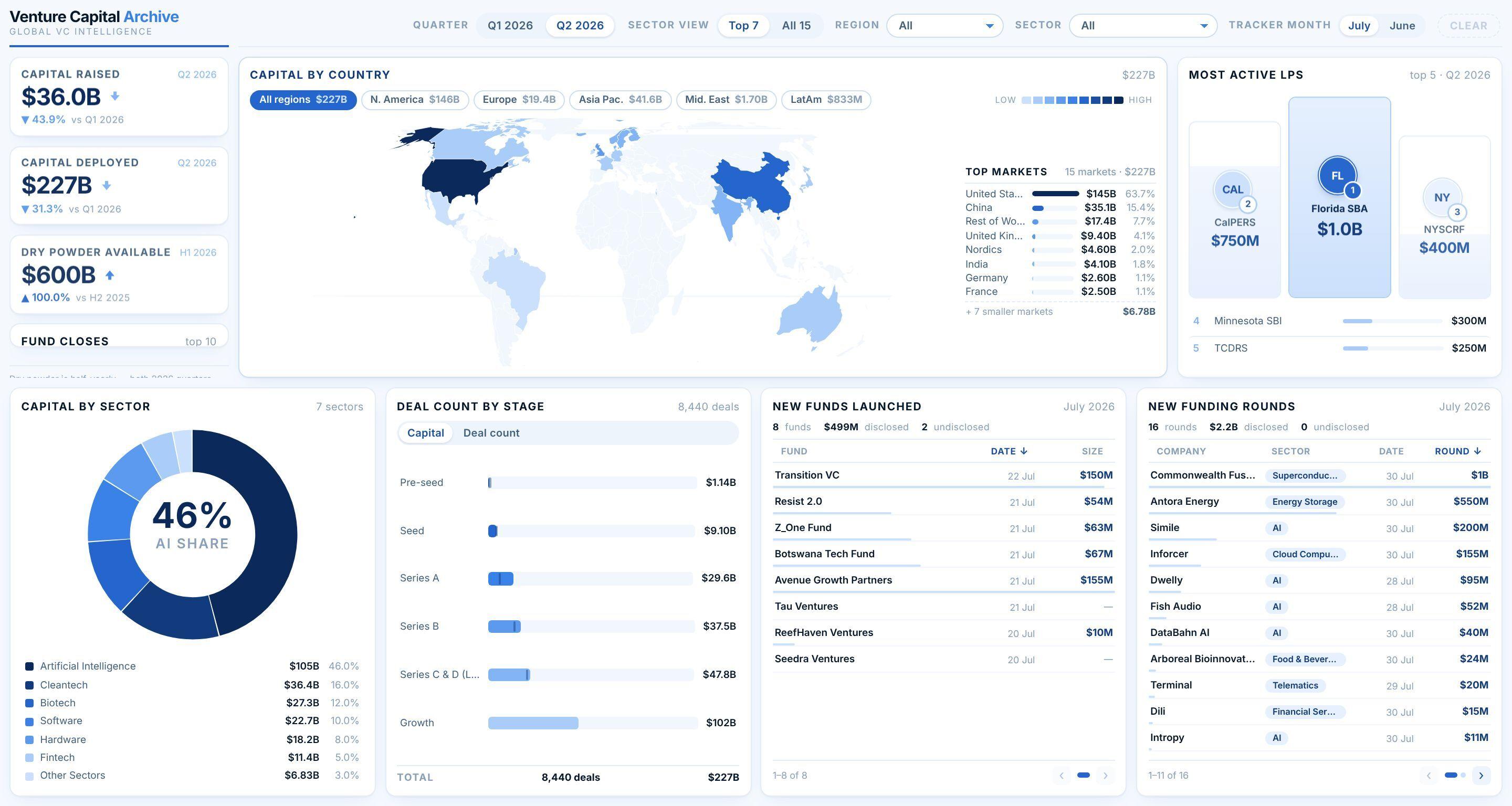The height and width of the screenshot is (806, 1512).
Task: Select the Q2 2026 quarter toggle
Action: [580, 25]
